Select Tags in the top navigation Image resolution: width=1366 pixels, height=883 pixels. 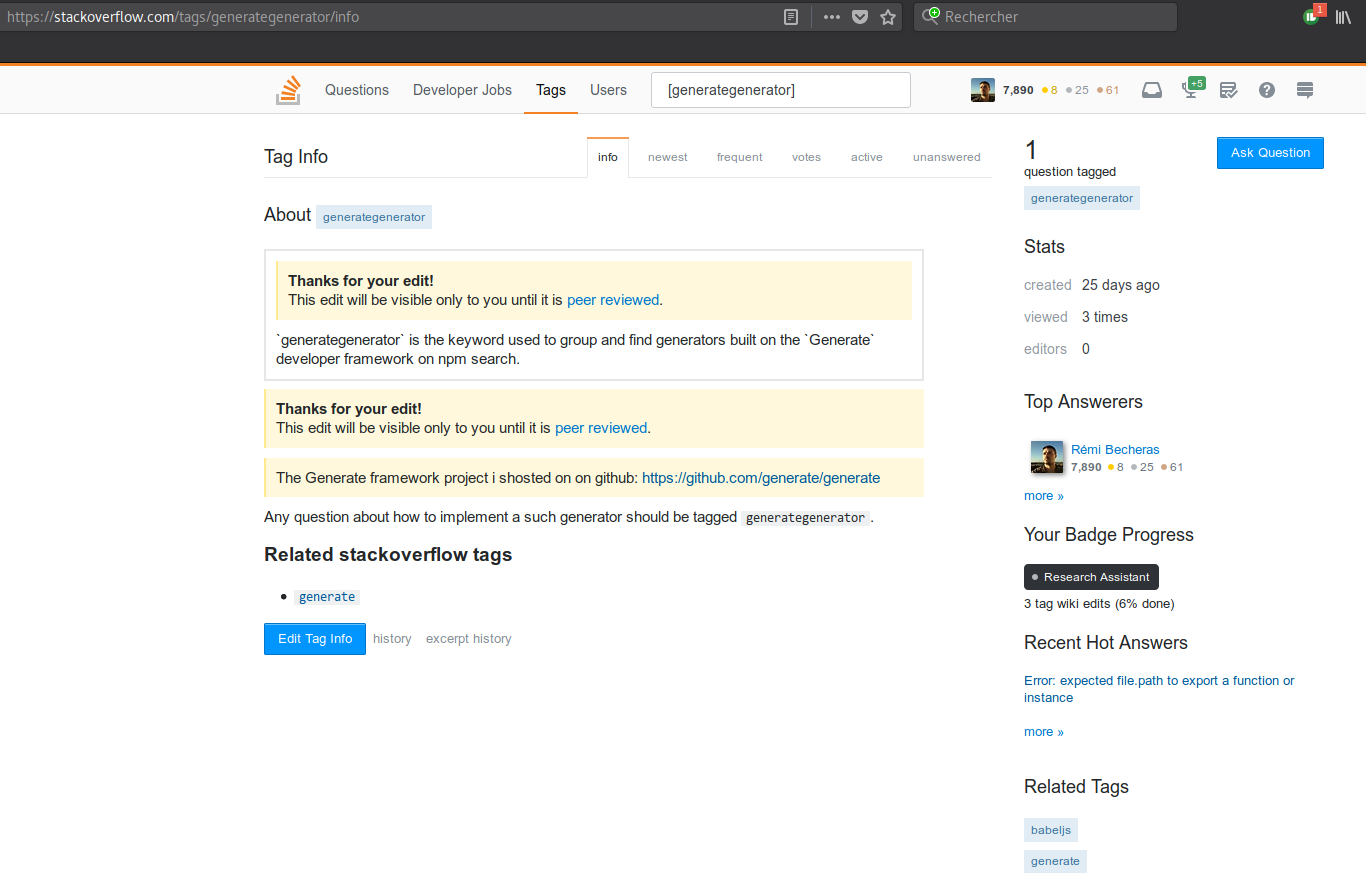pyautogui.click(x=551, y=90)
